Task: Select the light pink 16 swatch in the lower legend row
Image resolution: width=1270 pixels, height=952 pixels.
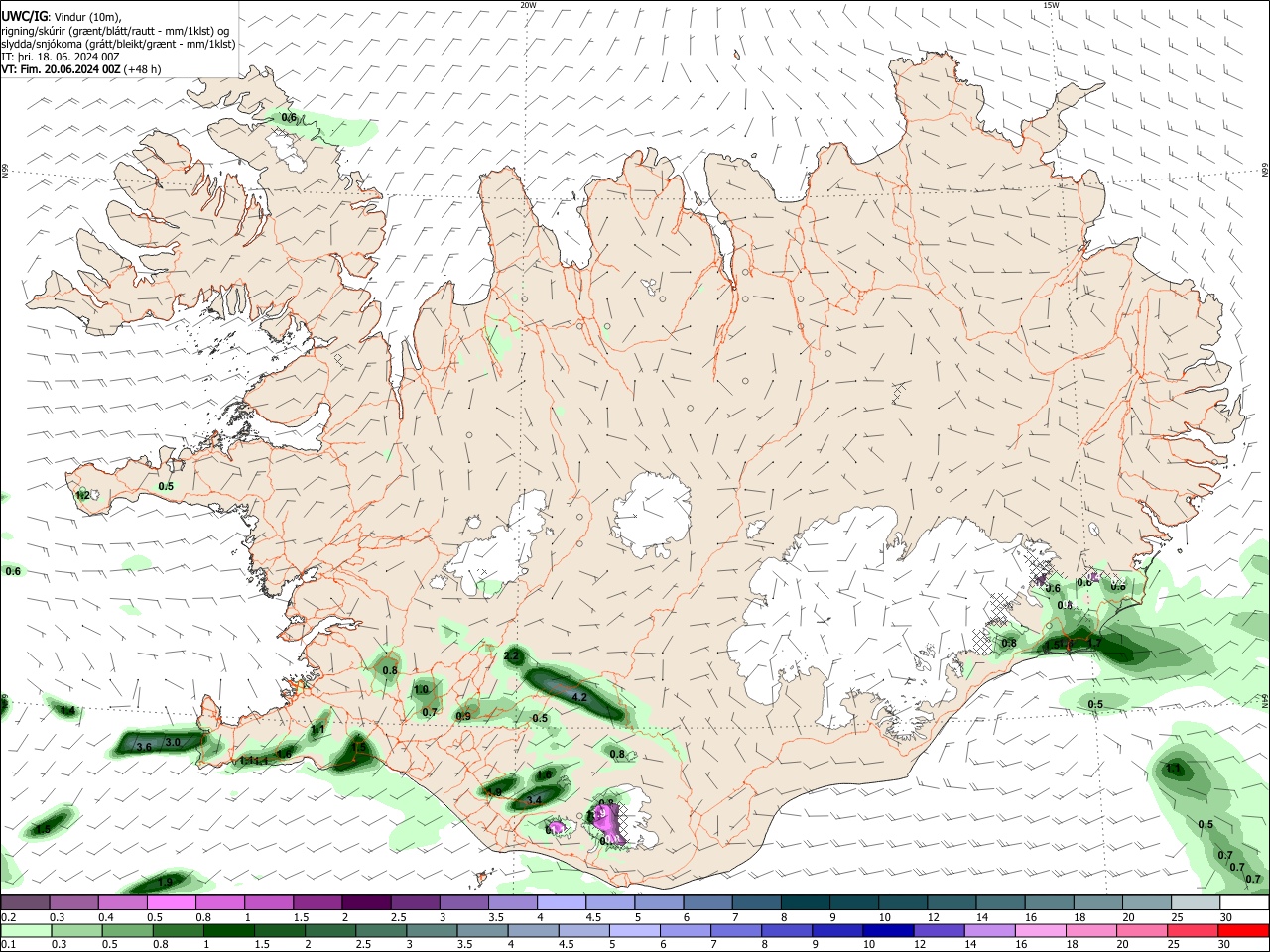Action: (x=1040, y=930)
